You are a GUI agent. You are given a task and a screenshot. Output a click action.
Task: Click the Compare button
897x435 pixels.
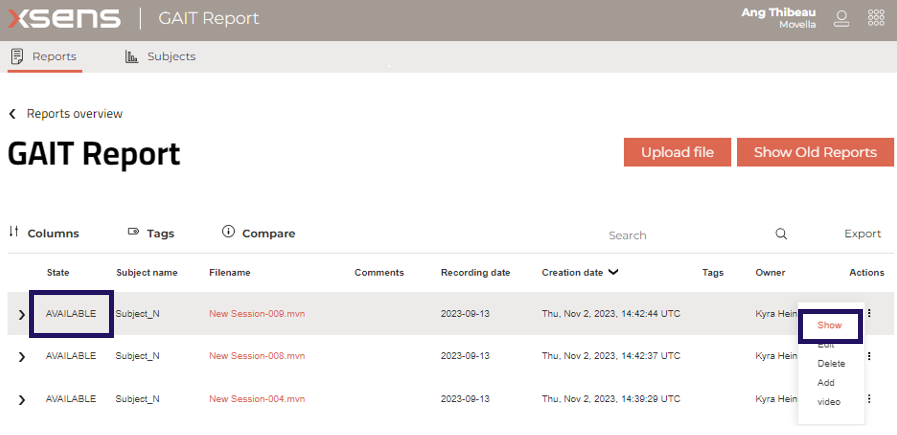tap(259, 233)
